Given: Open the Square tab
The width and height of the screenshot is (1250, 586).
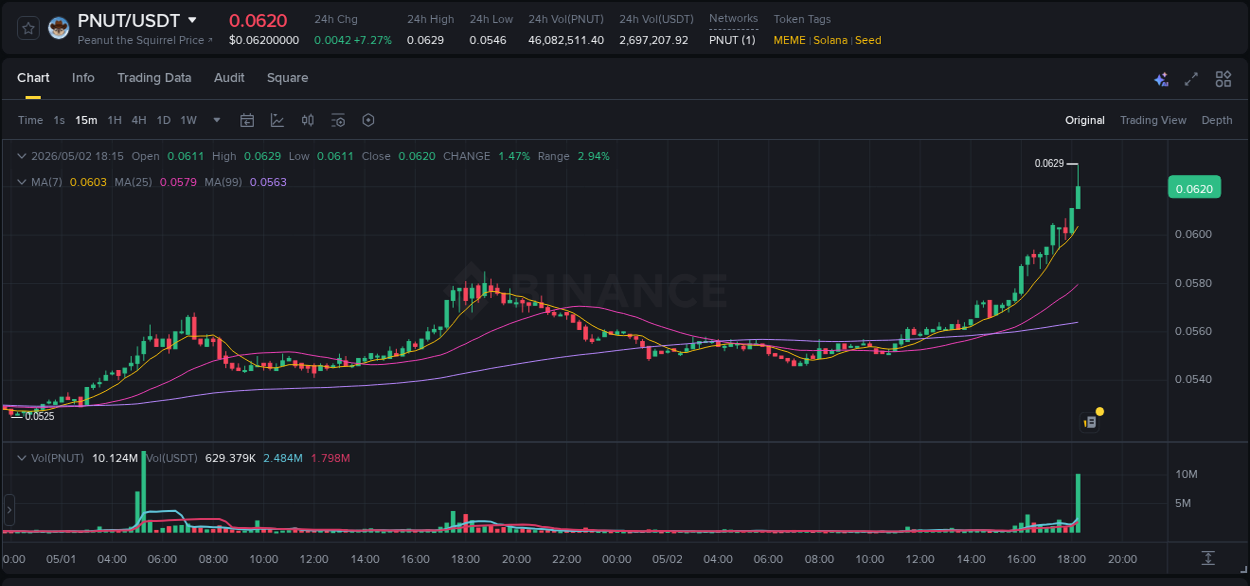Looking at the screenshot, I should (287, 78).
